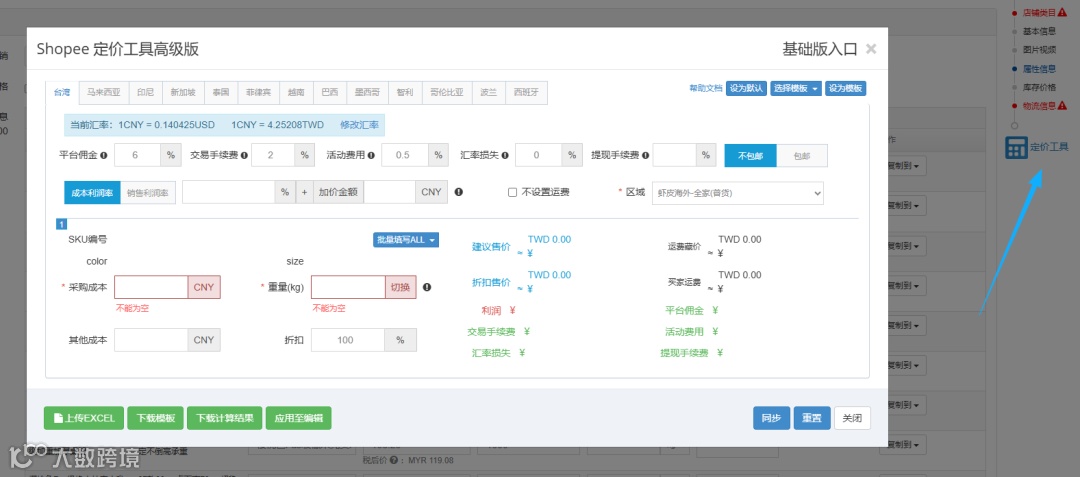
Task: Switch to the 新加坡 tab
Action: [183, 92]
